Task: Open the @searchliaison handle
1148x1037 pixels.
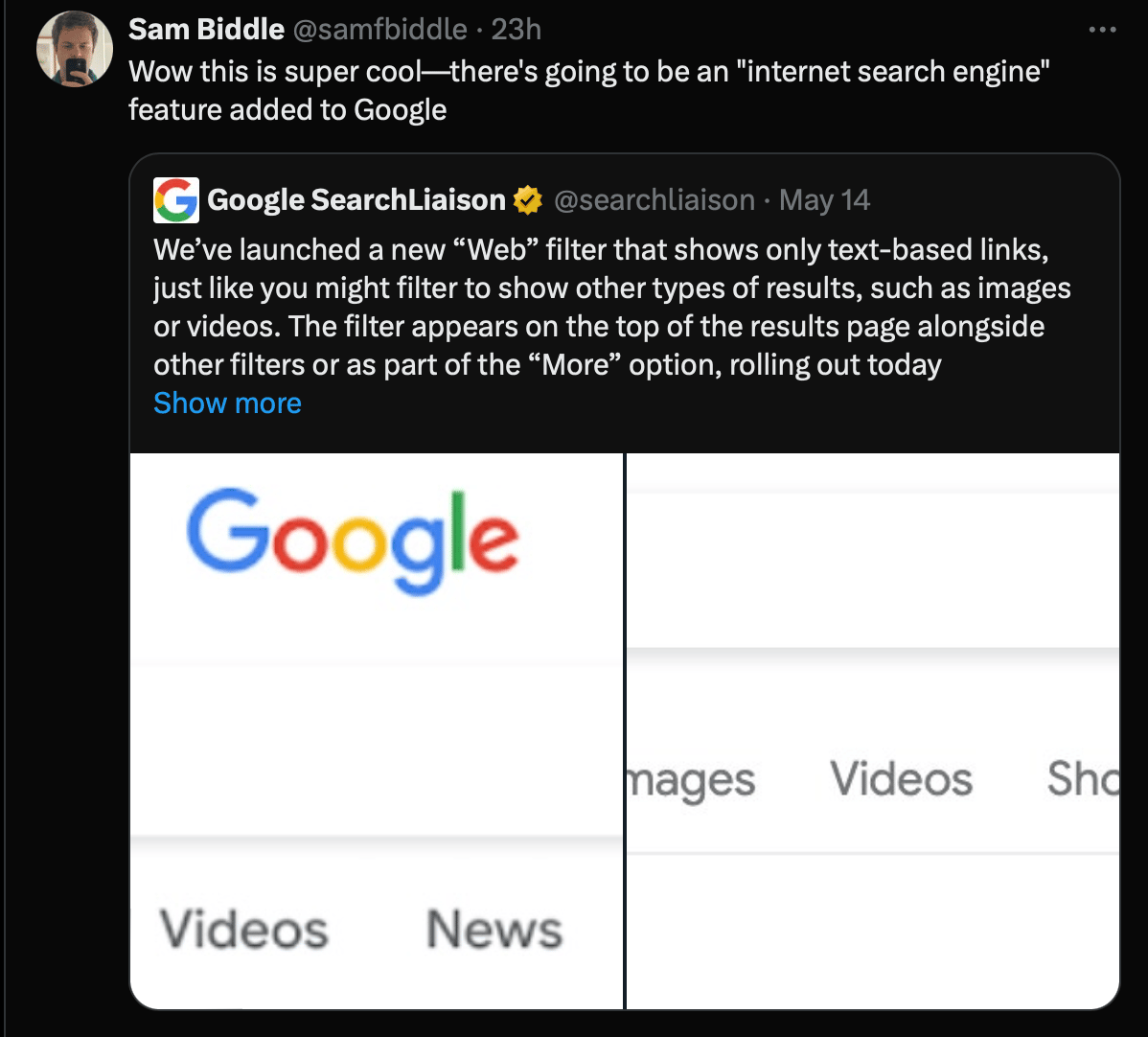Action: tap(654, 200)
